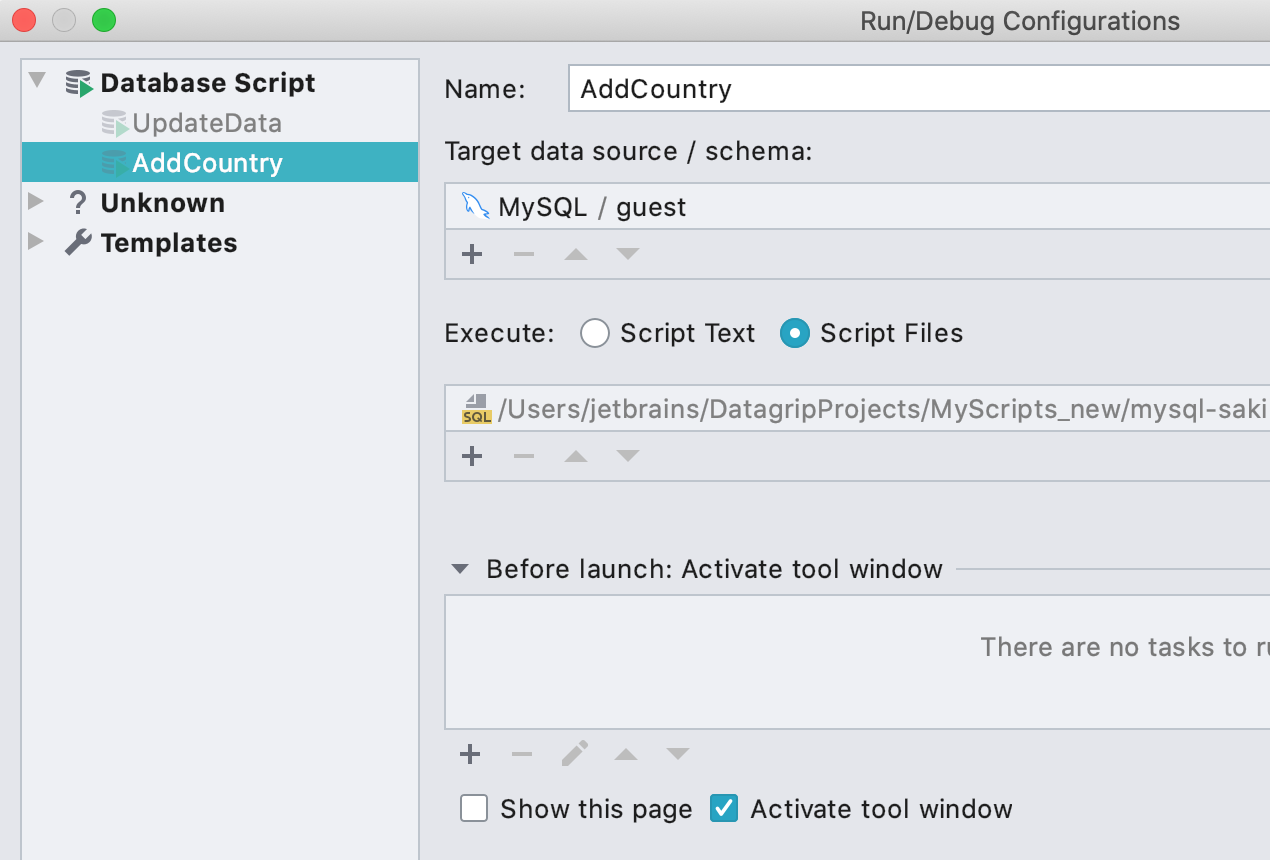The width and height of the screenshot is (1270, 860).
Task: Select the UpdateData configuration
Action: pyautogui.click(x=207, y=124)
